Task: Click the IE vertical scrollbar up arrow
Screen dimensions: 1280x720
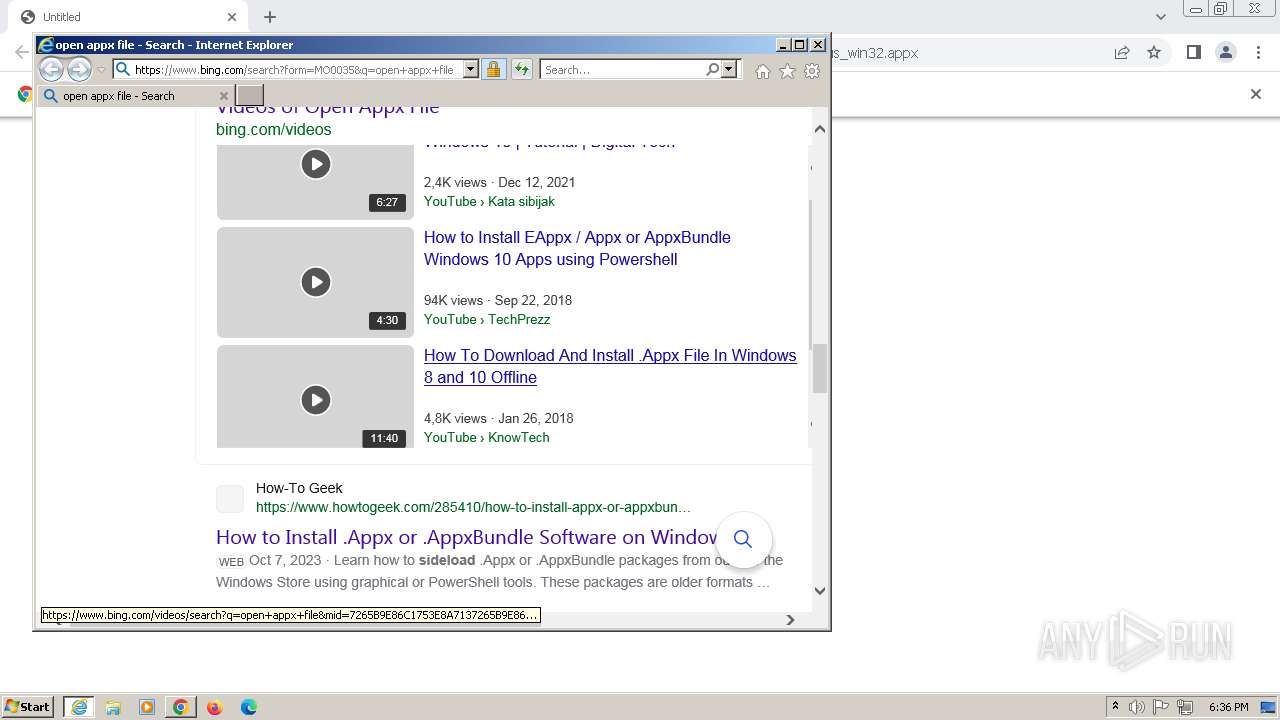Action: pyautogui.click(x=820, y=129)
